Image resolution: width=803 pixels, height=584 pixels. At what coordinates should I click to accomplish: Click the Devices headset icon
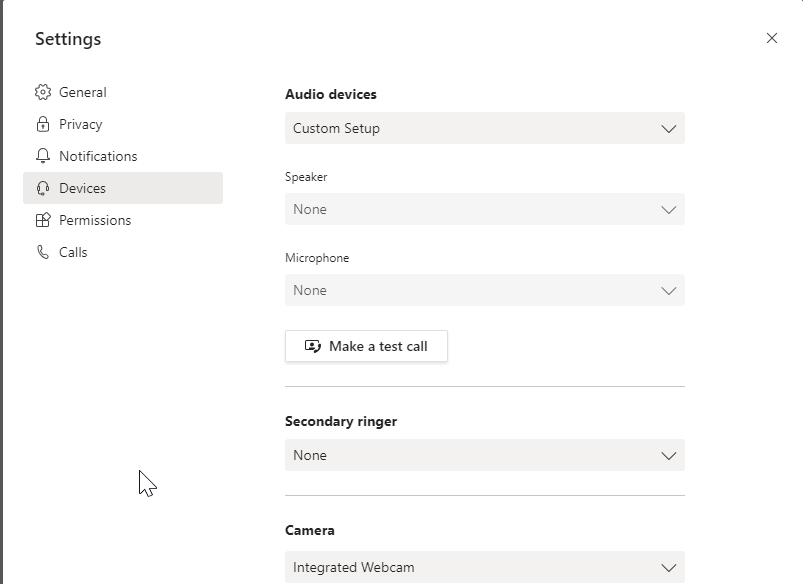[x=42, y=188]
